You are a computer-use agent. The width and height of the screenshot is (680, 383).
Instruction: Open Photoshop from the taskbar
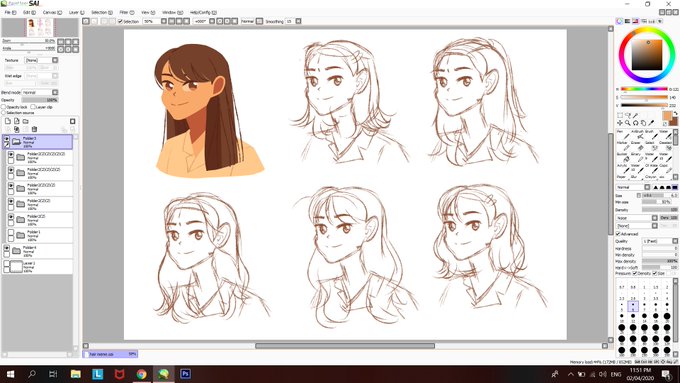(185, 374)
